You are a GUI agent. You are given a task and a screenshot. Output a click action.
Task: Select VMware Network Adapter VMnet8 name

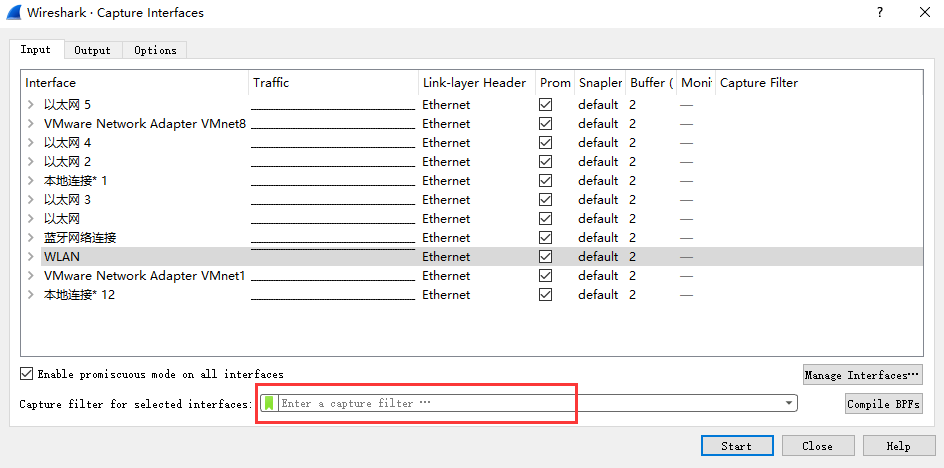pyautogui.click(x=145, y=123)
